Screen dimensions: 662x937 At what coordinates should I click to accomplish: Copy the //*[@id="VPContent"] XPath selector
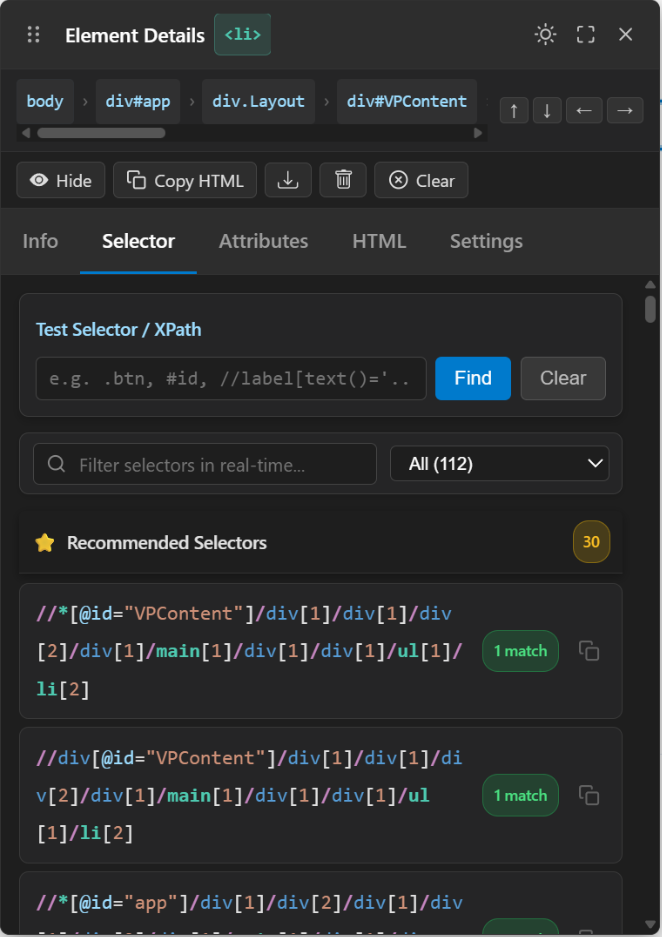pyautogui.click(x=589, y=651)
